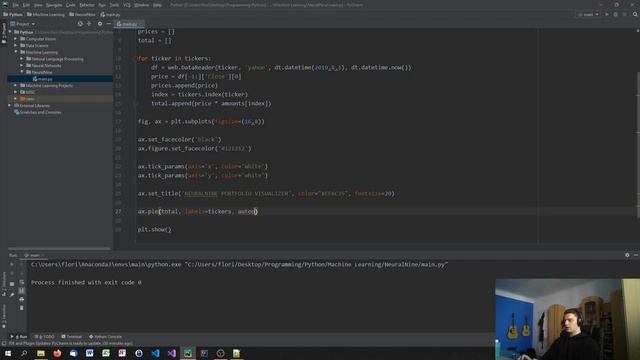Click 'Process finished with exit code 0' text
The width and height of the screenshot is (640, 360).
[x=86, y=282]
